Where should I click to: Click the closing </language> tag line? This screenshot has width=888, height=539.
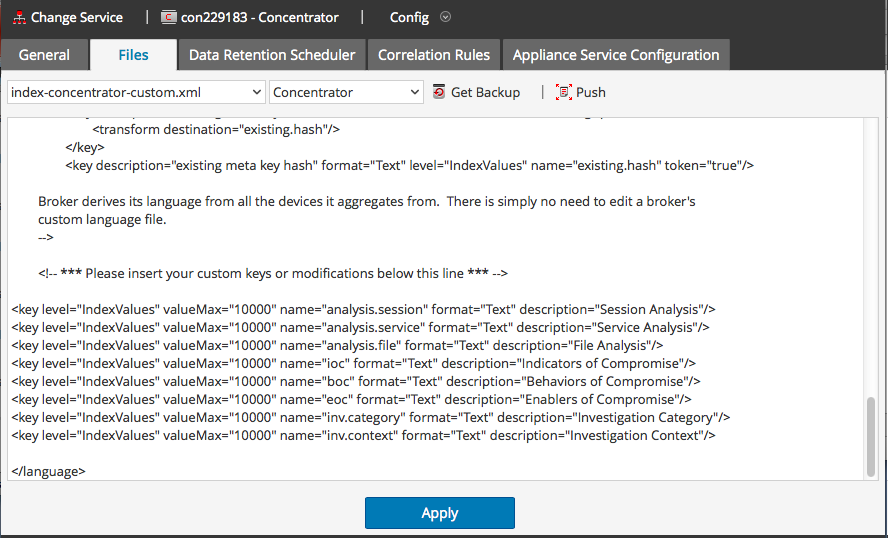(49, 470)
